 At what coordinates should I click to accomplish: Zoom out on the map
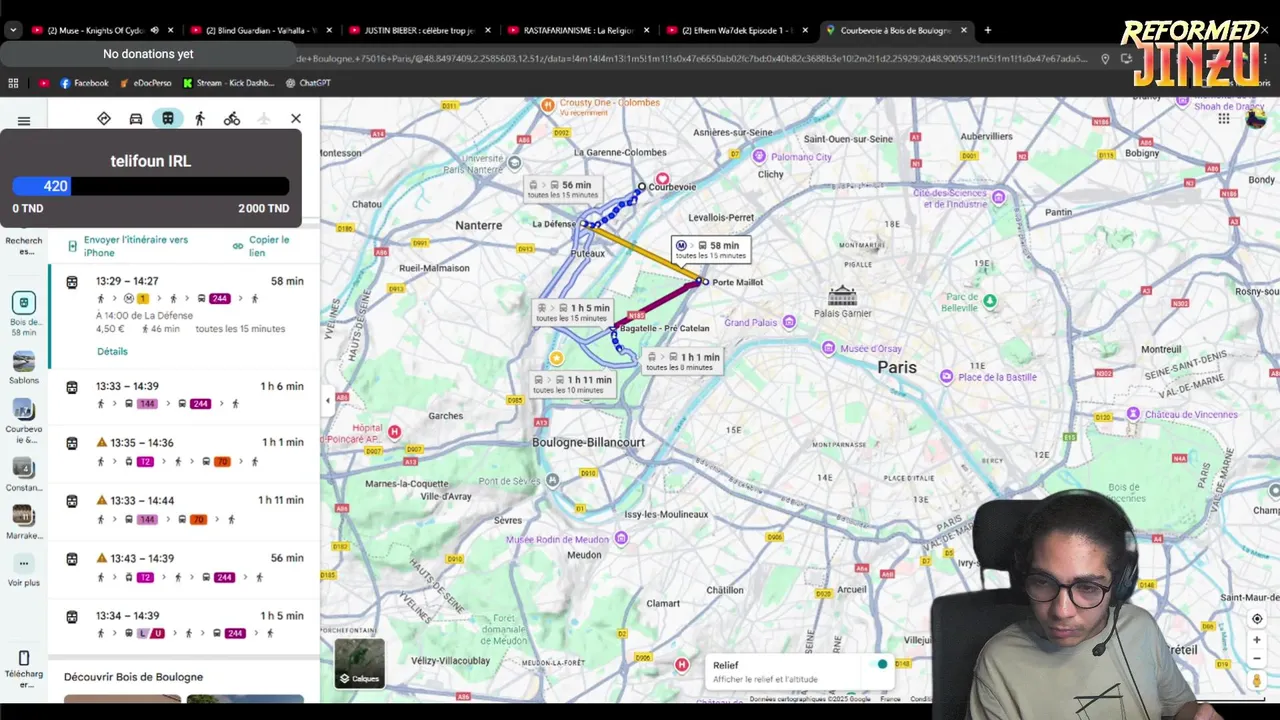pos(1257,659)
